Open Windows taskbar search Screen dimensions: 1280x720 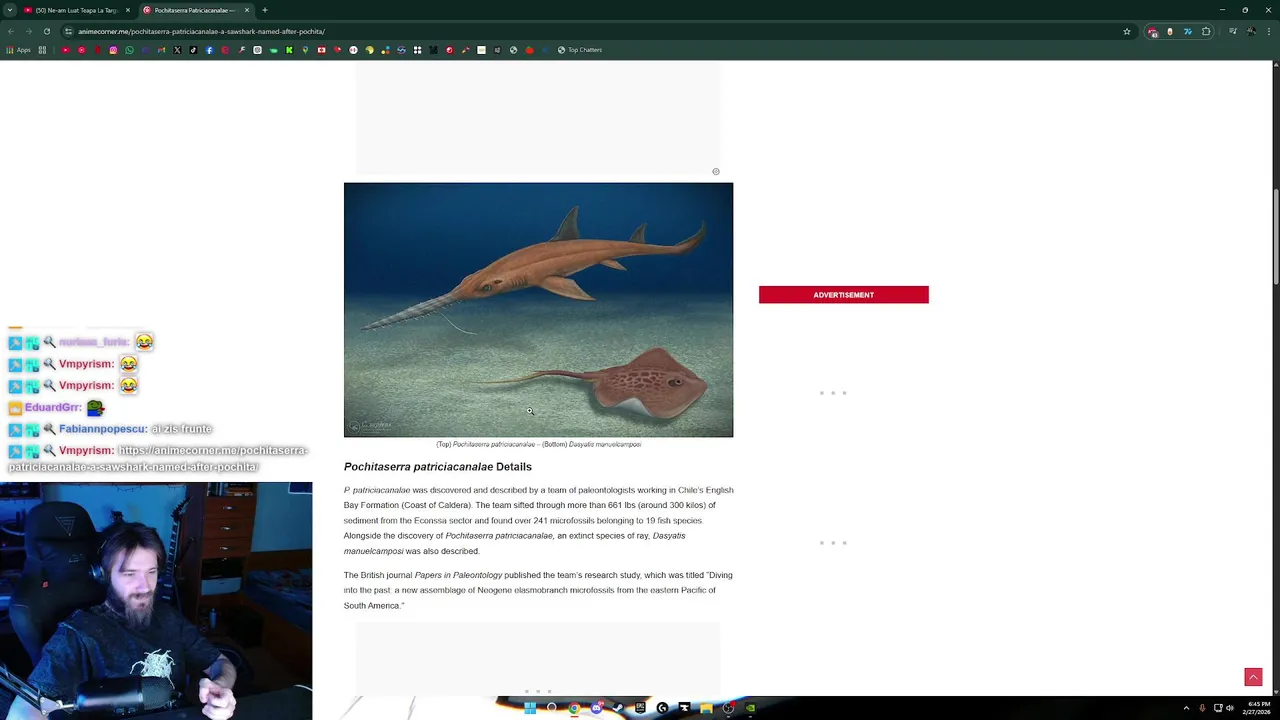(x=552, y=708)
